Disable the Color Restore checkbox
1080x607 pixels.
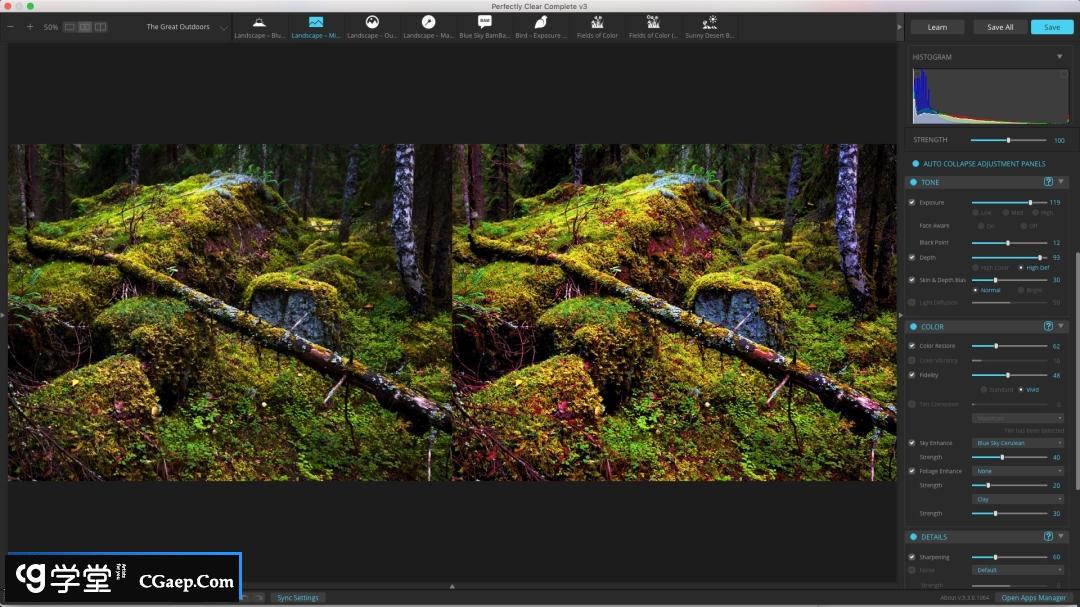pyautogui.click(x=912, y=346)
